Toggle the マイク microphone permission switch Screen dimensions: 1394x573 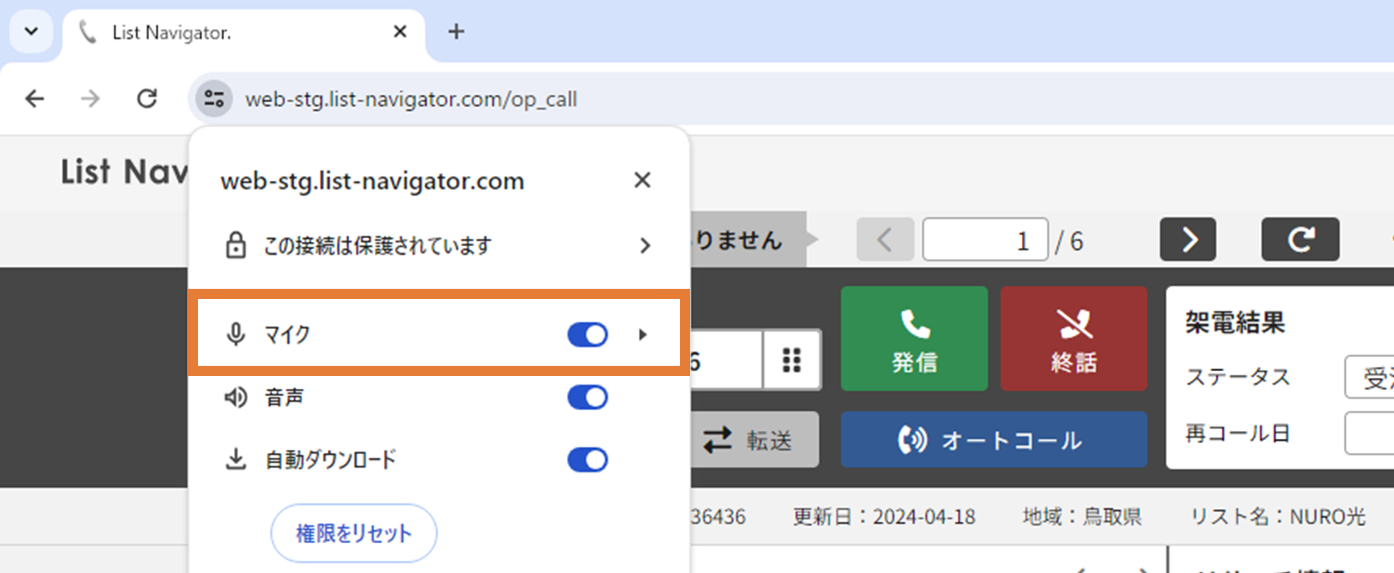click(x=587, y=335)
